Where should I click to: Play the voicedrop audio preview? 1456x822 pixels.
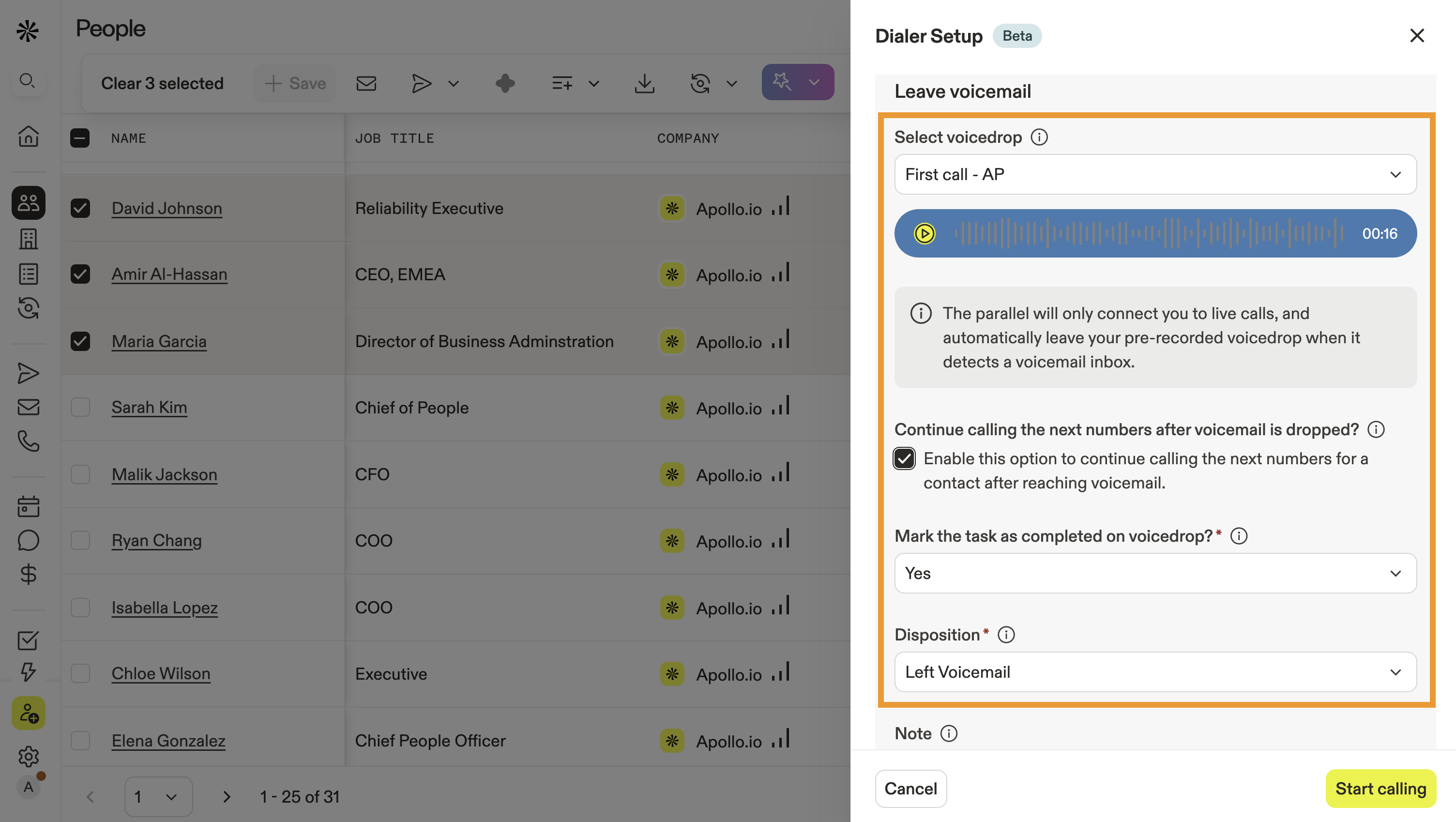click(924, 233)
